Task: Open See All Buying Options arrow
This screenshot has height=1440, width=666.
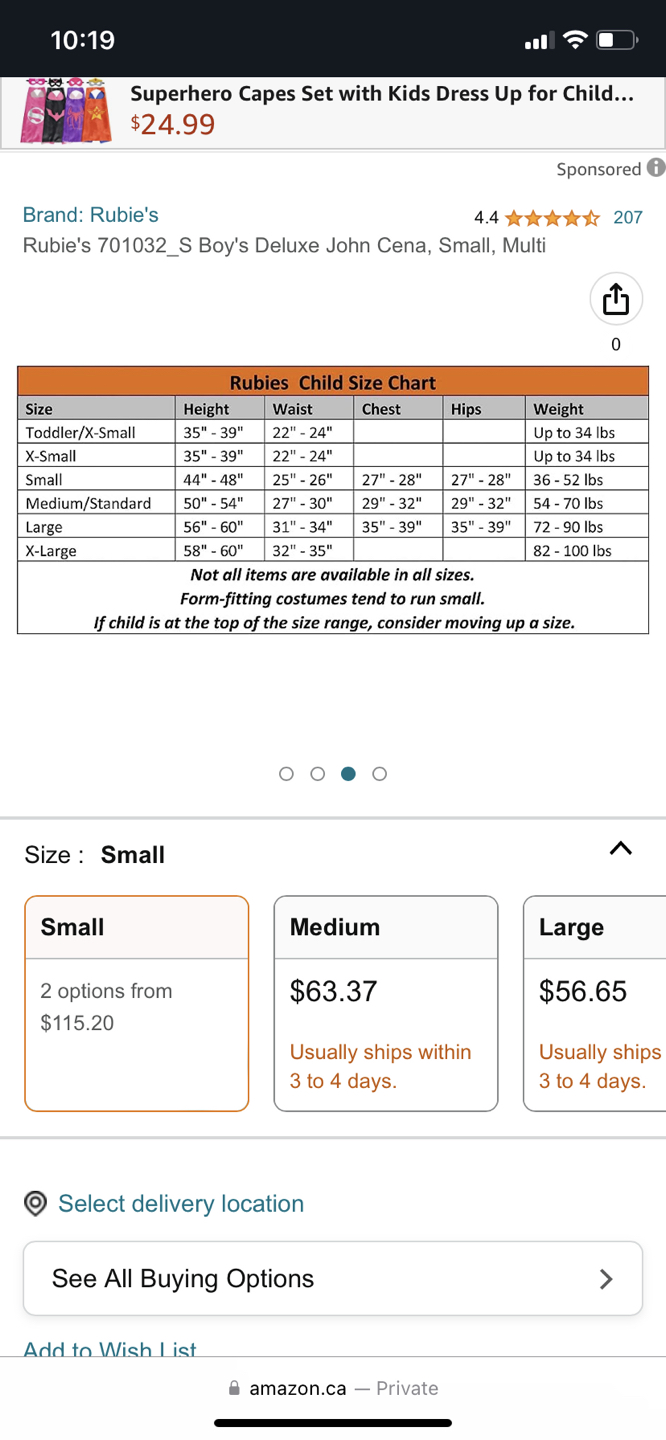Action: point(605,1279)
